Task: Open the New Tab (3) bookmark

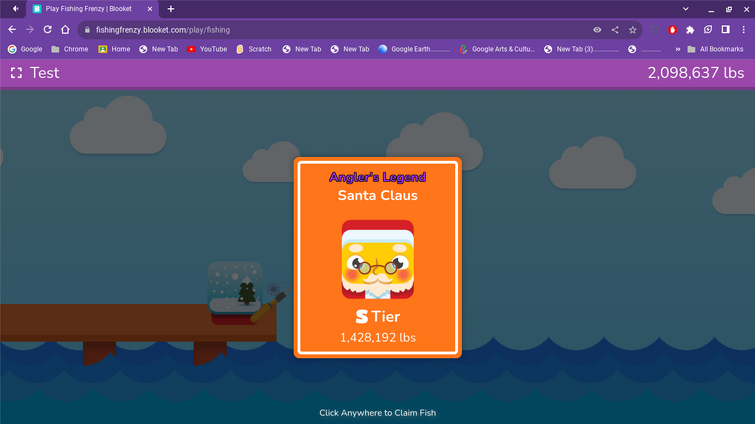Action: point(581,49)
